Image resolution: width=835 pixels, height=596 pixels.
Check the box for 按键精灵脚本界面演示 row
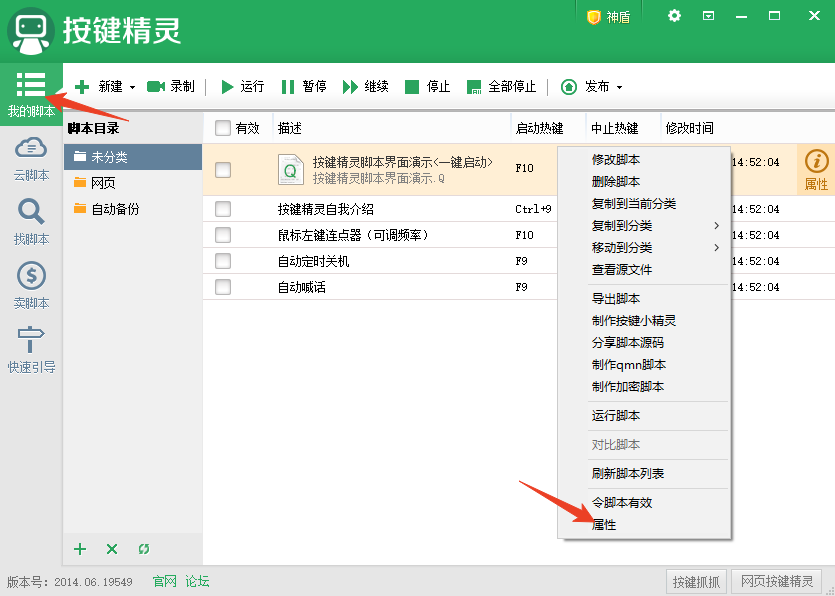[x=223, y=170]
